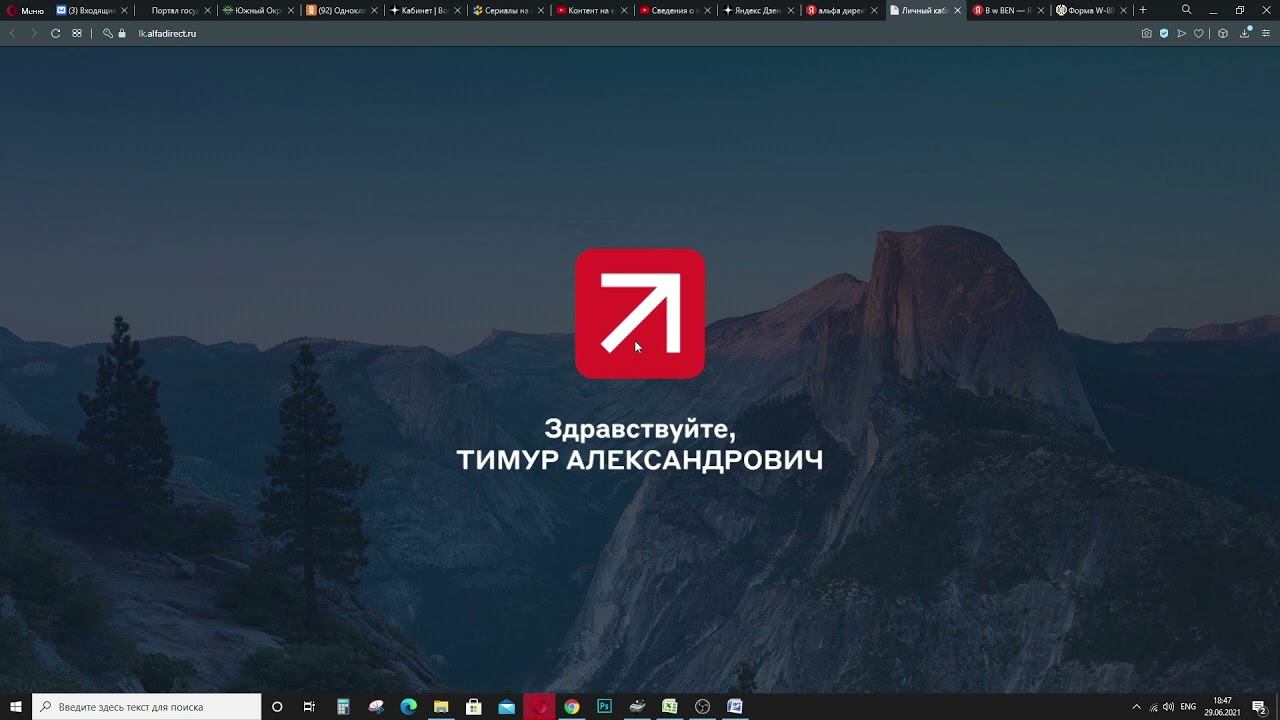Open the Кабинет tab
Viewport: 1280px width, 720px height.
point(425,10)
